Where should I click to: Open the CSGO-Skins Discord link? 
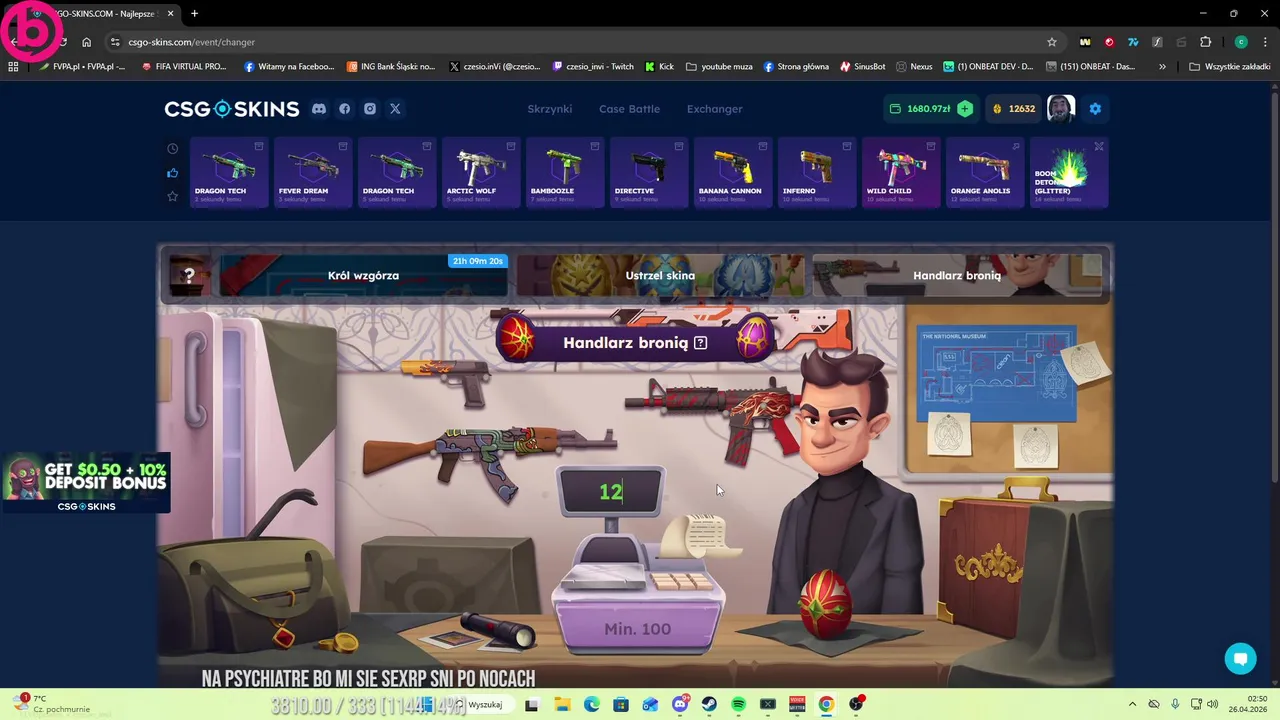(318, 109)
